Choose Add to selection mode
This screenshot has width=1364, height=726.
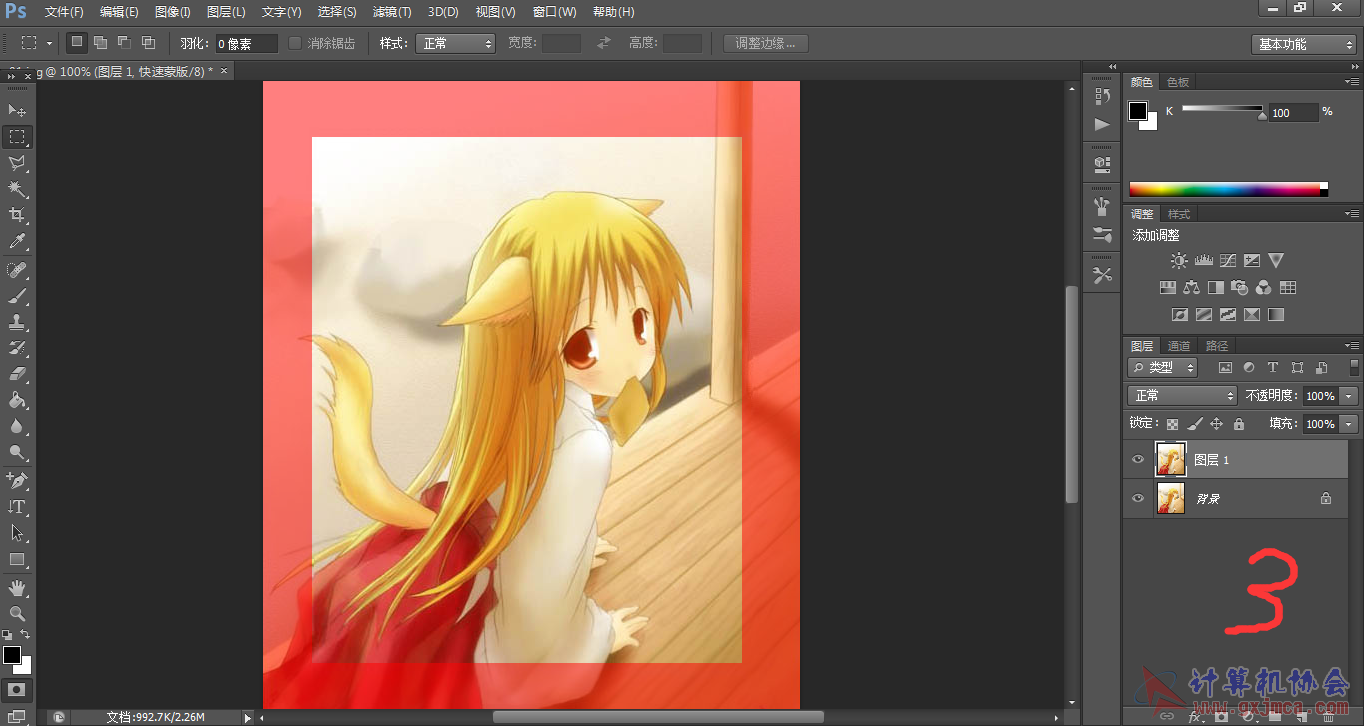tap(101, 43)
